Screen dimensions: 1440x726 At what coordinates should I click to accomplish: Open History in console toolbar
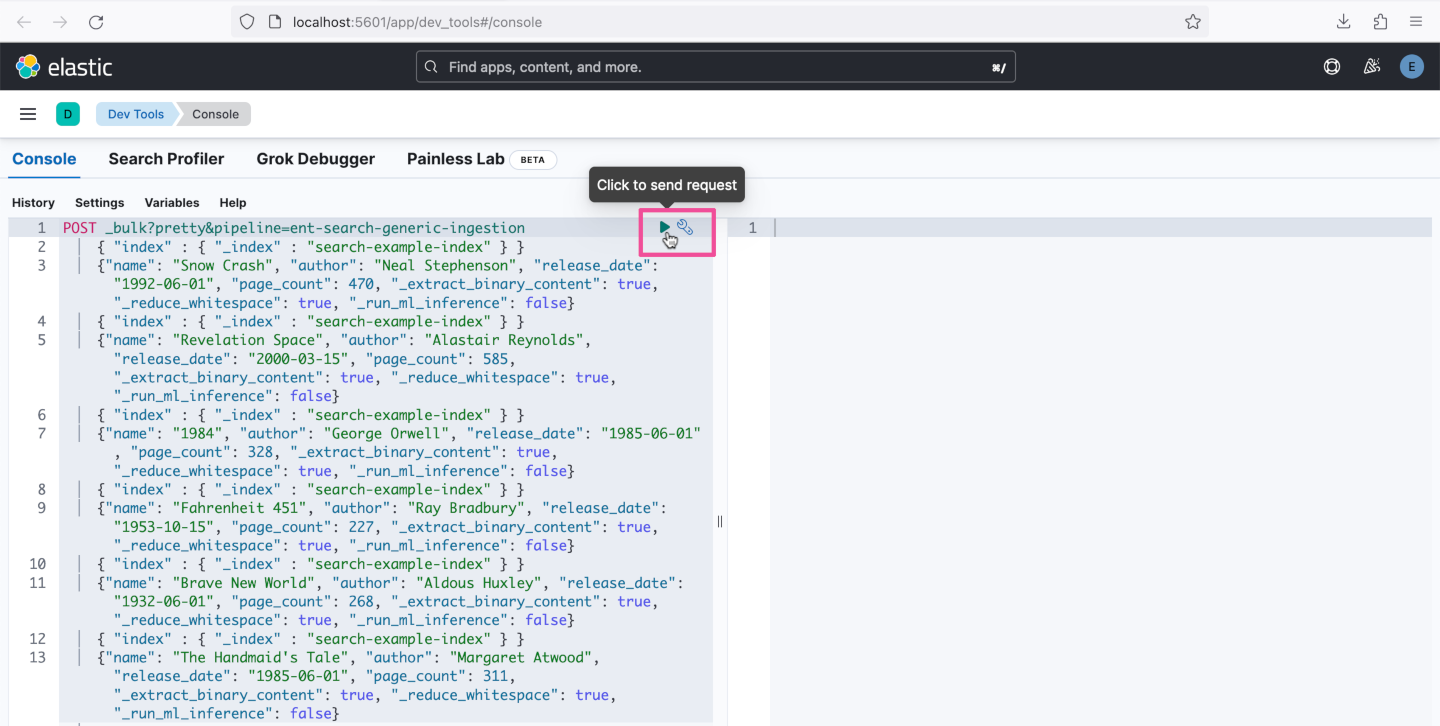point(33,203)
